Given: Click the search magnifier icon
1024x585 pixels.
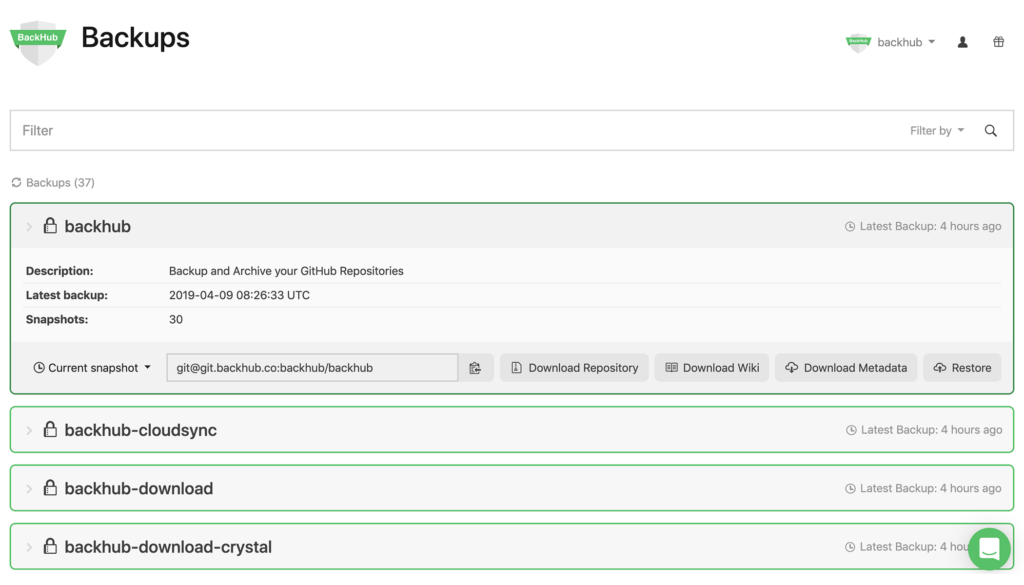Looking at the screenshot, I should (991, 131).
